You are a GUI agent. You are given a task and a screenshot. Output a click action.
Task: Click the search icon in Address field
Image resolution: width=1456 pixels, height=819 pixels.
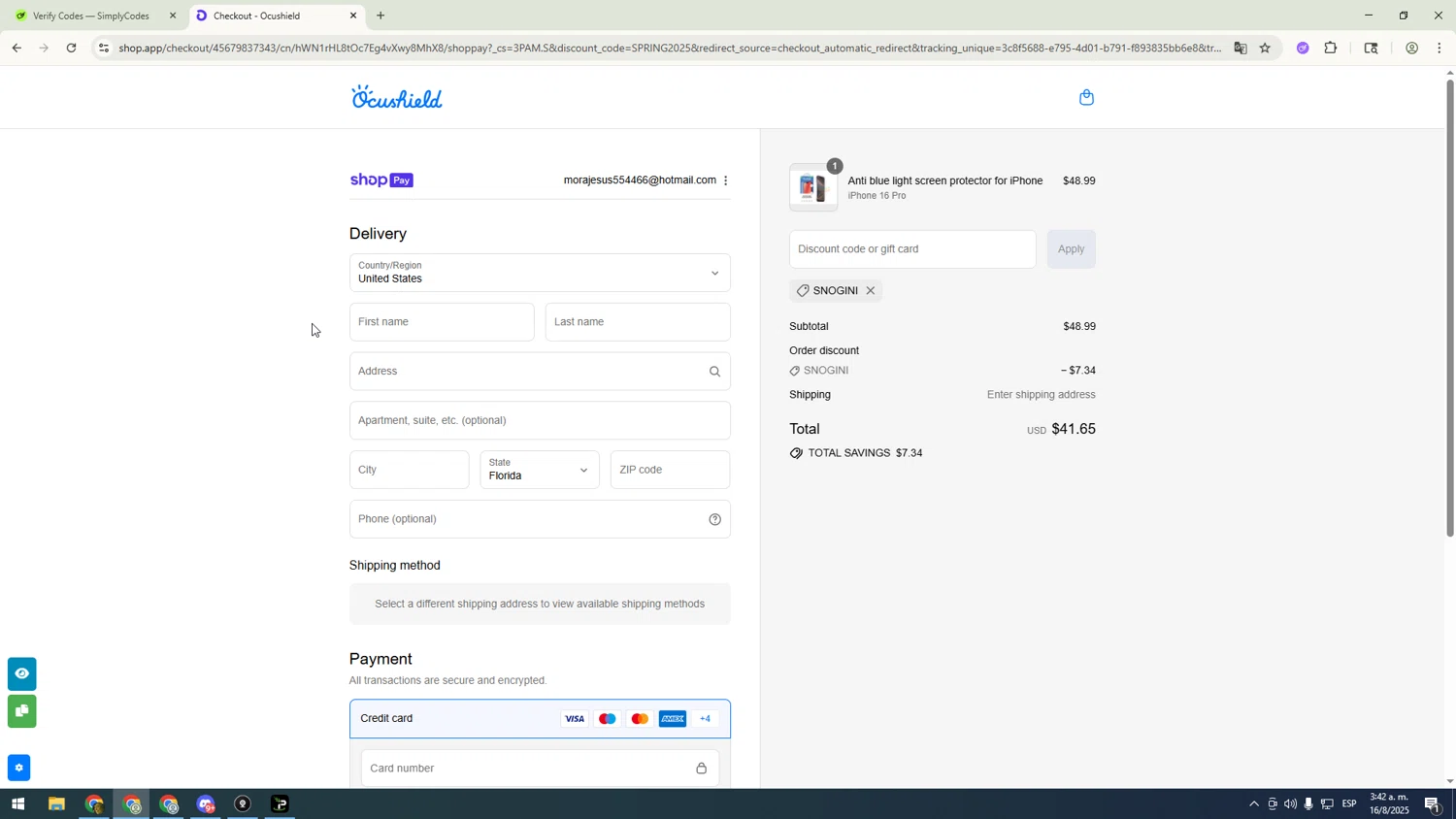click(714, 372)
